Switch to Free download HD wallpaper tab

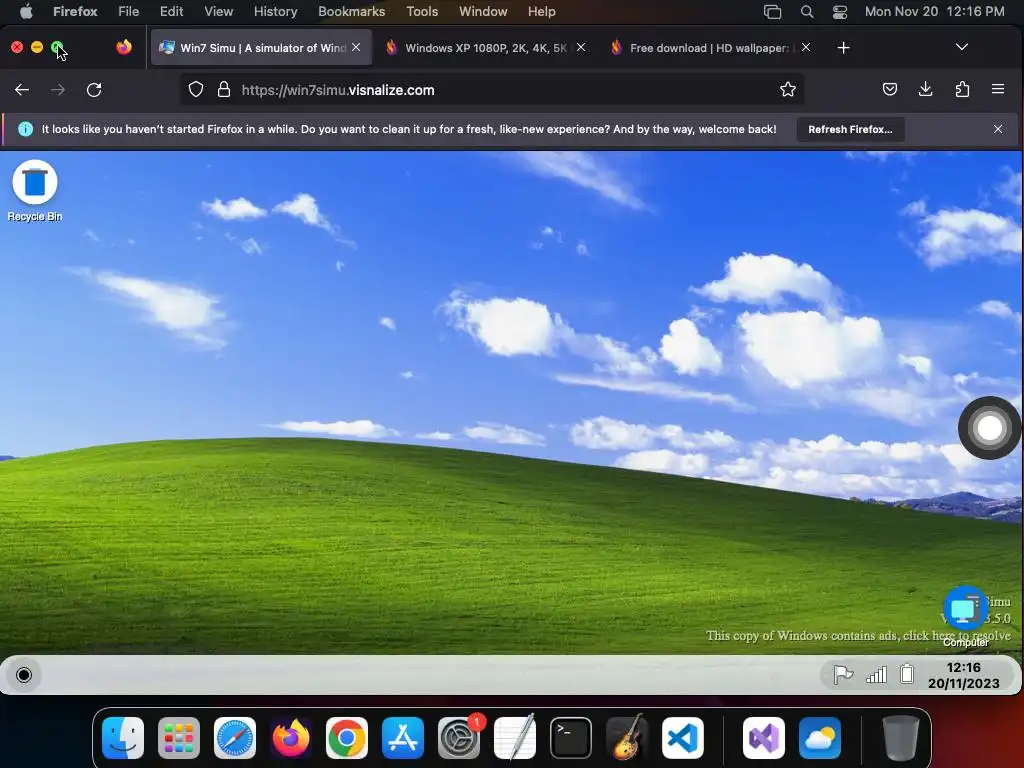tap(709, 48)
